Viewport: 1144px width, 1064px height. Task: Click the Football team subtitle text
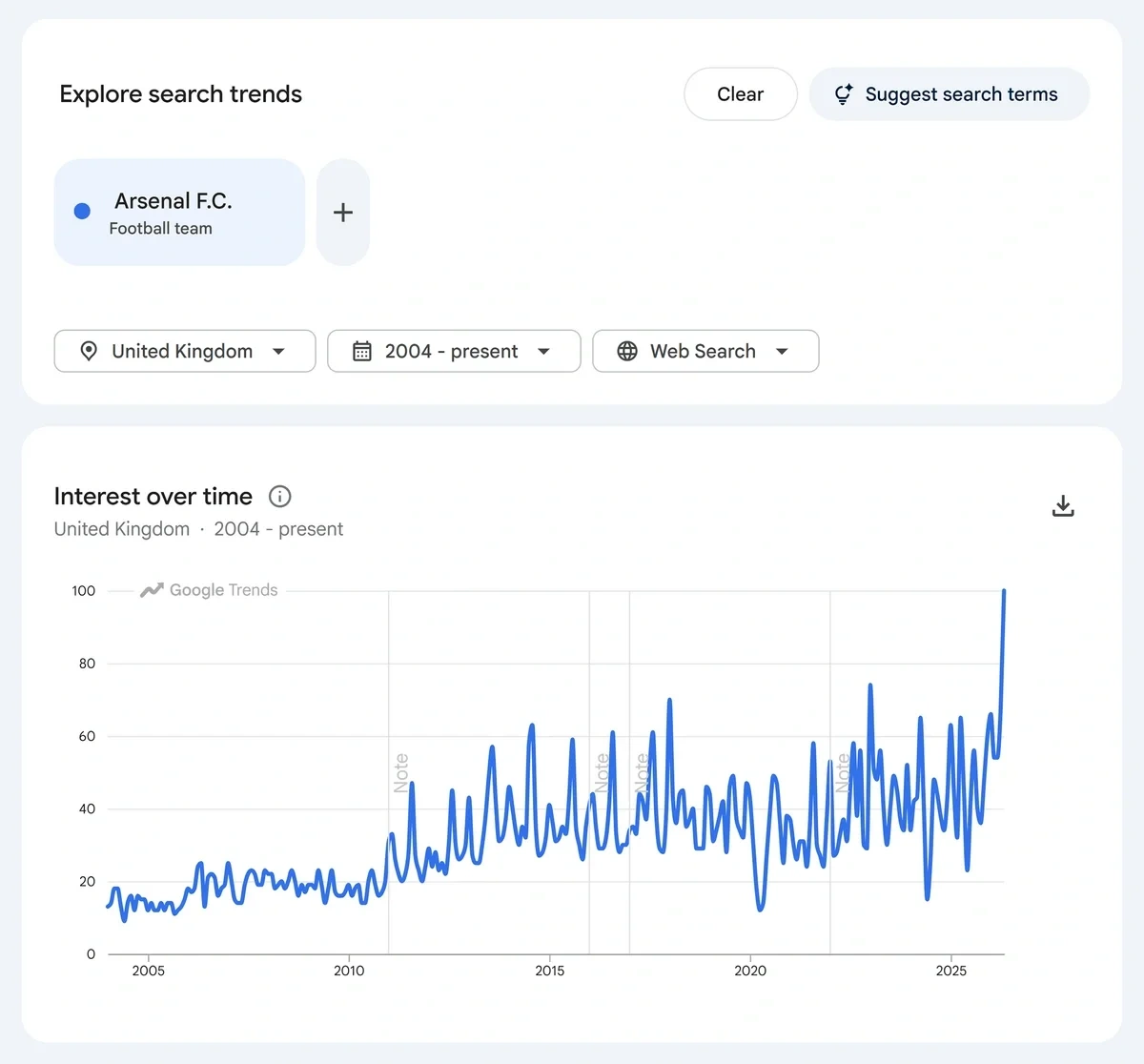click(x=161, y=229)
